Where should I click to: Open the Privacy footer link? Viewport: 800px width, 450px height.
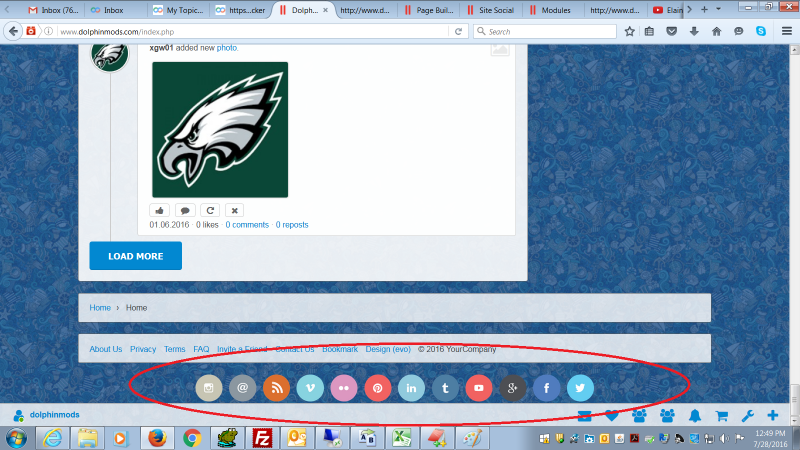pyautogui.click(x=143, y=349)
